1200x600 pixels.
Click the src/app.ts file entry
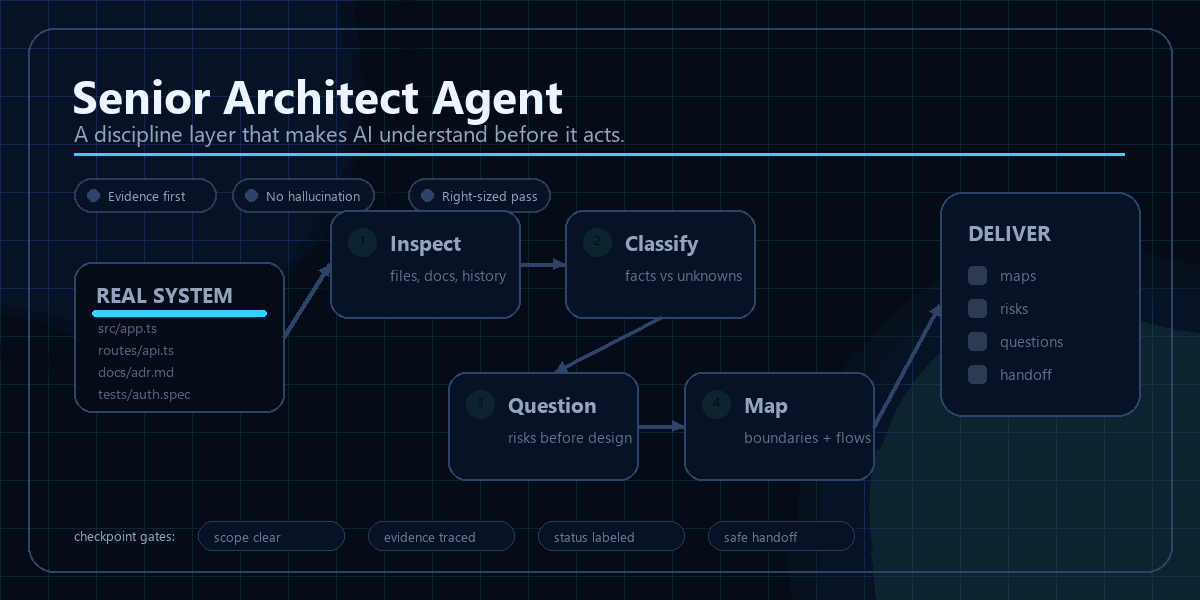coord(127,328)
